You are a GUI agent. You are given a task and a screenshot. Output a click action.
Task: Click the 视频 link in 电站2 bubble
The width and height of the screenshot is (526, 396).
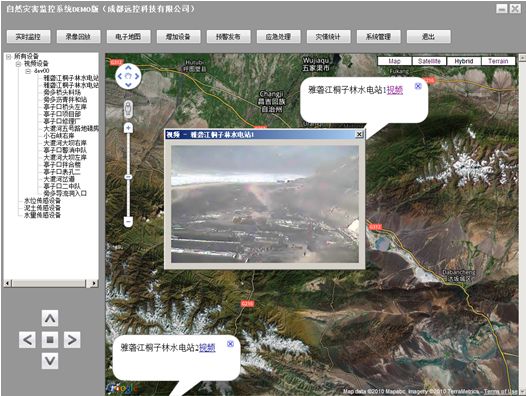coord(207,348)
